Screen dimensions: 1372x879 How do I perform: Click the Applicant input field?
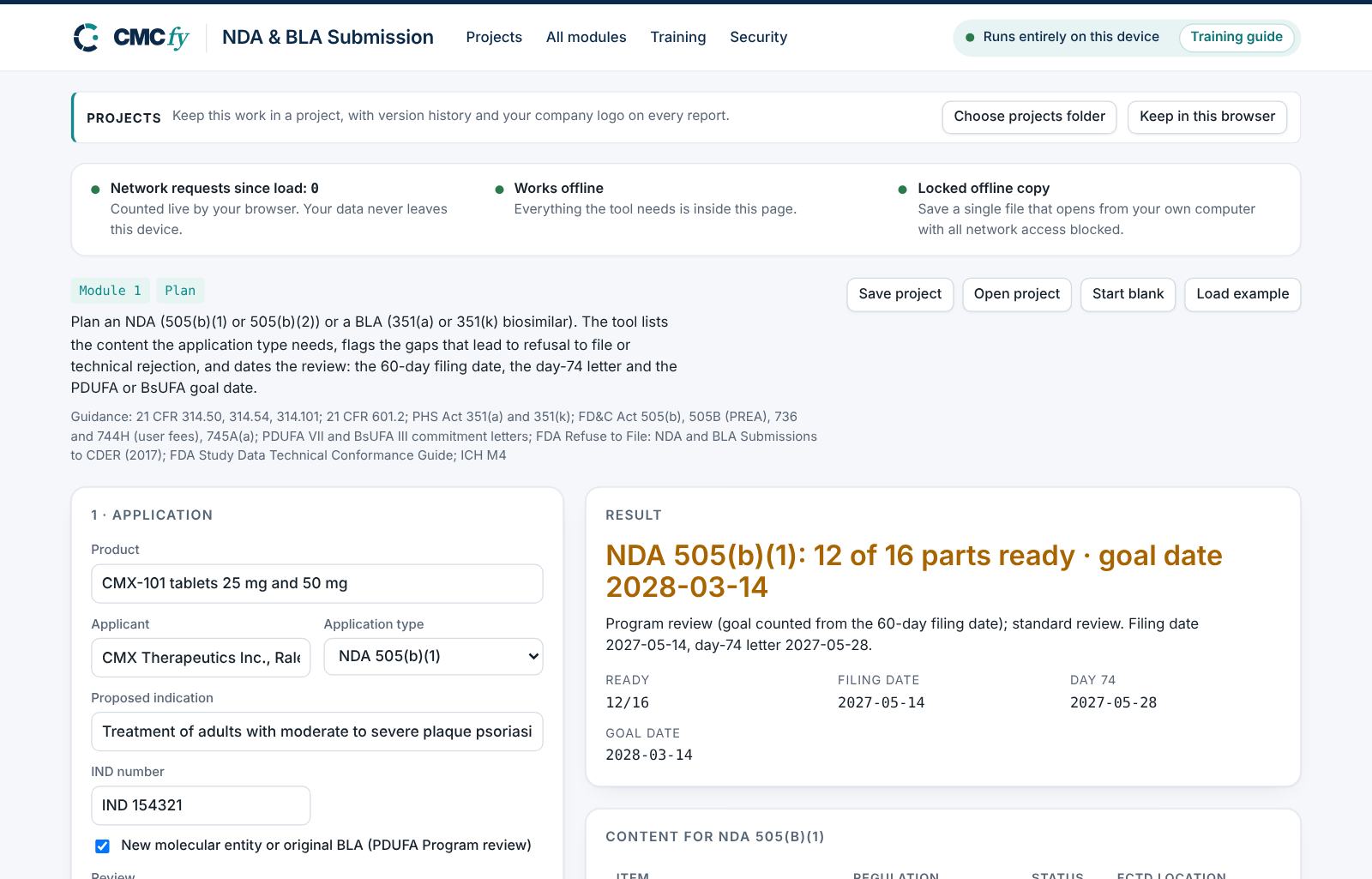[x=201, y=658]
